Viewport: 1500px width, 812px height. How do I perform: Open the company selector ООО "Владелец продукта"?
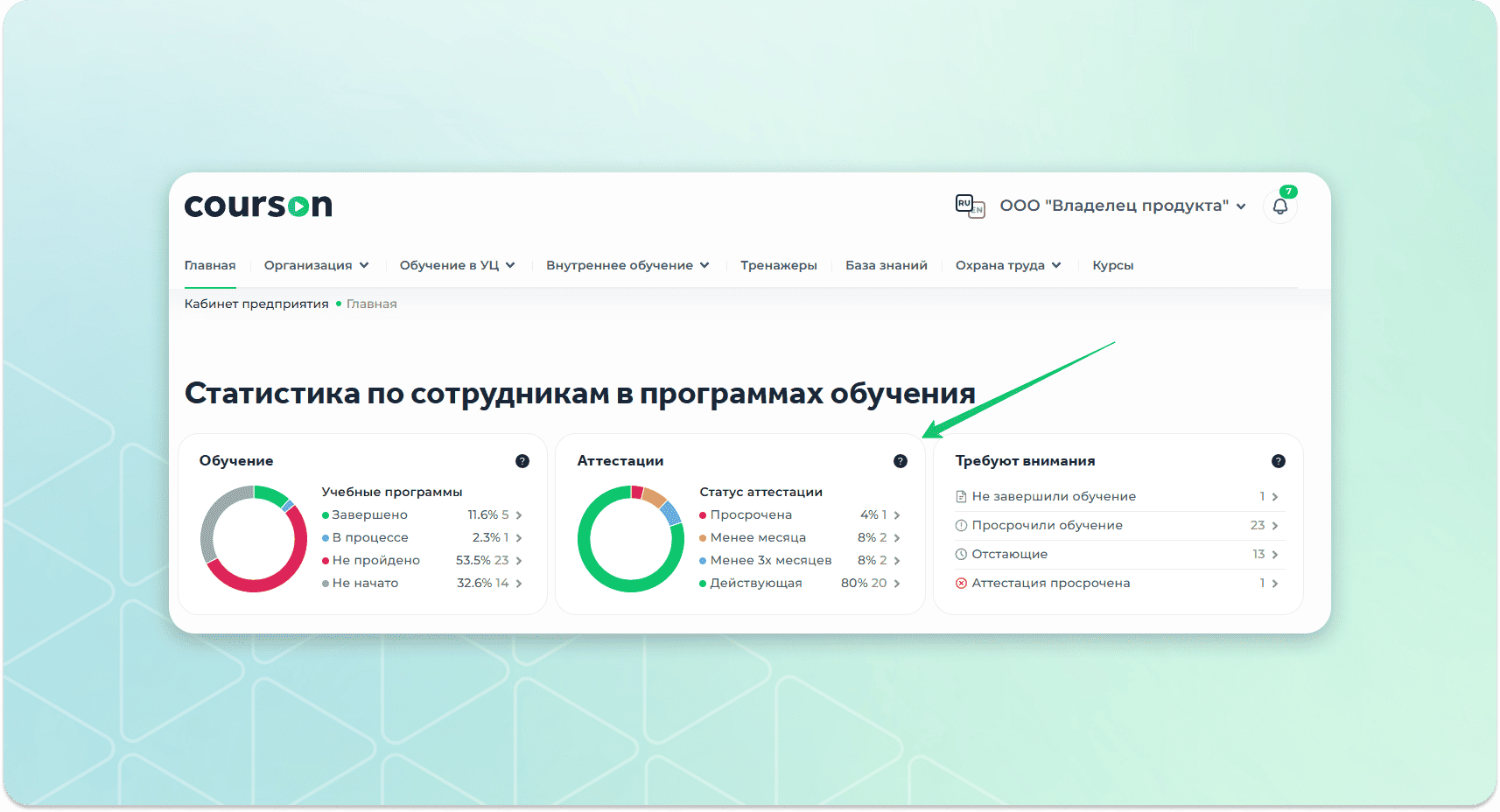(x=1122, y=206)
